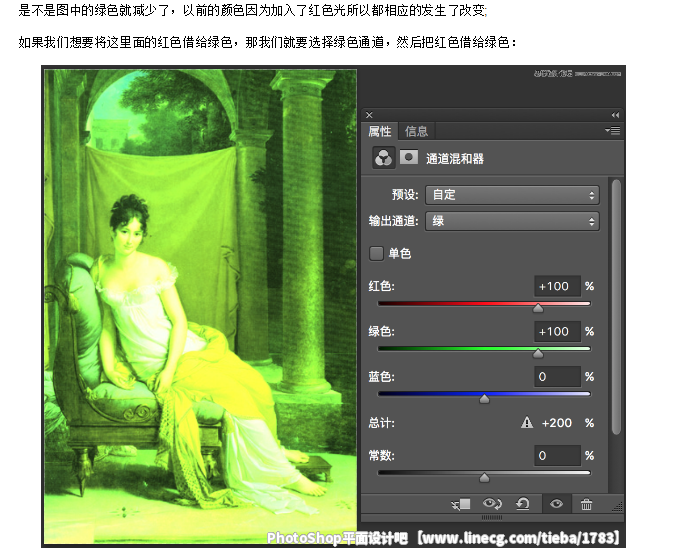Click the properties panel vertical scrollbar
The image size is (675, 557).
(x=616, y=306)
